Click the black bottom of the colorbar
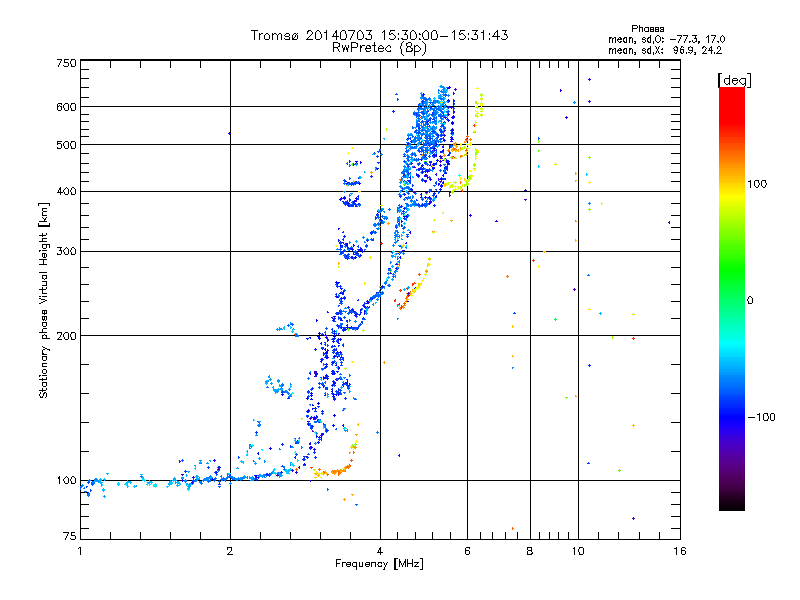The width and height of the screenshot is (800, 600). point(732,503)
